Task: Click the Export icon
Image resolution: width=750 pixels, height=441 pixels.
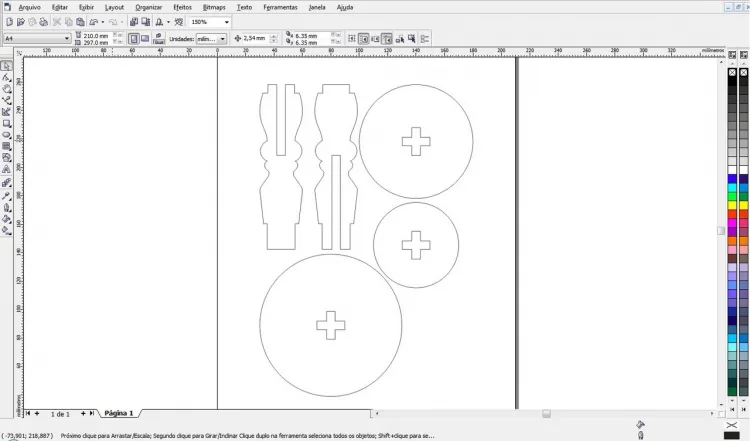Action: [x=145, y=22]
